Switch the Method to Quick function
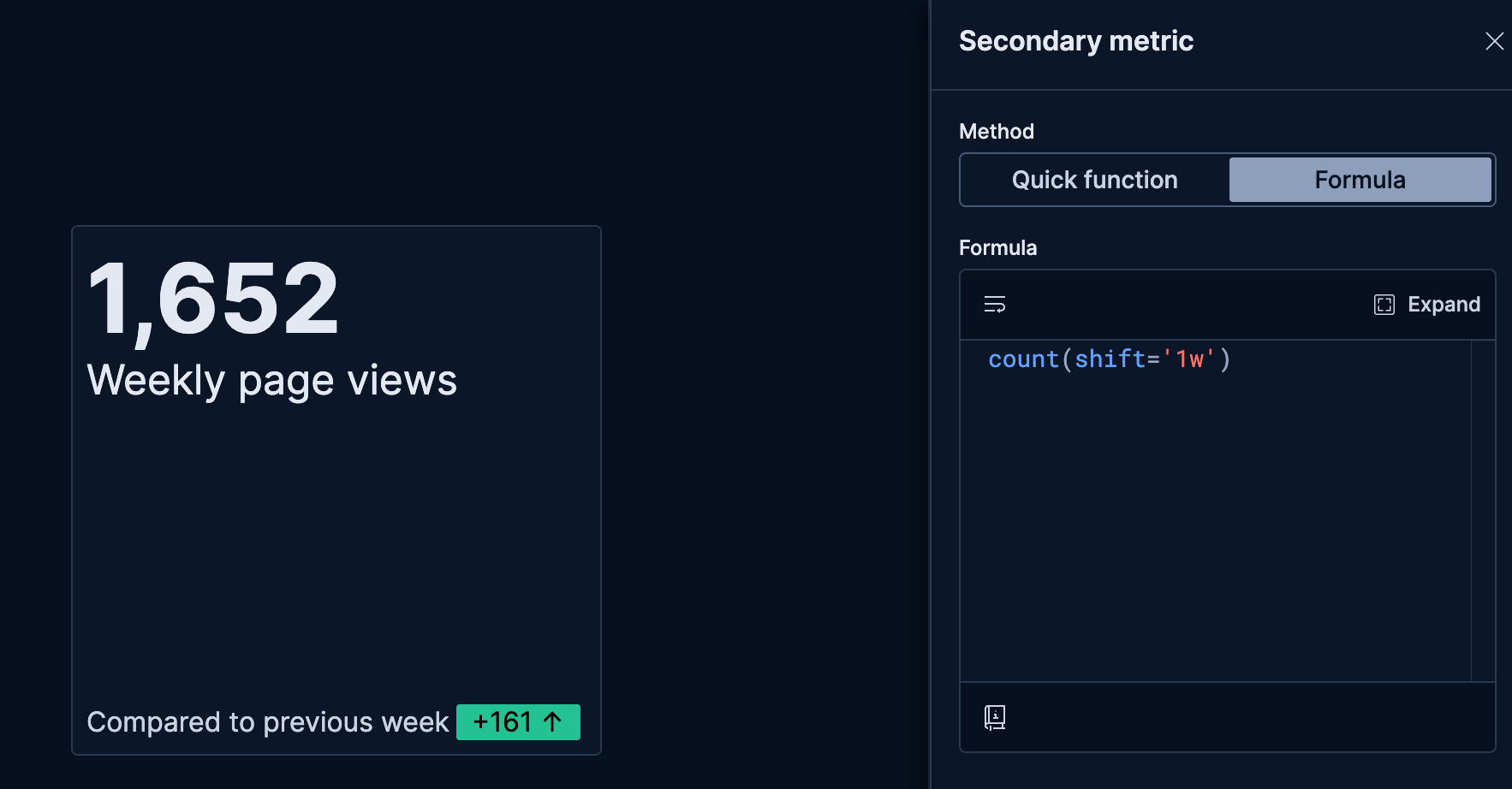This screenshot has width=1512, height=789. (1094, 180)
